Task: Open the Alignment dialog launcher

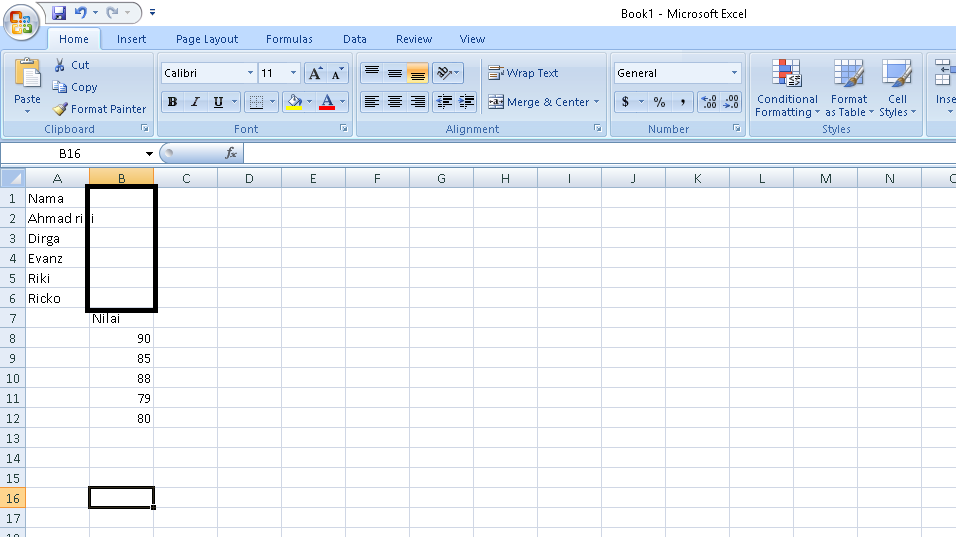Action: coord(598,128)
